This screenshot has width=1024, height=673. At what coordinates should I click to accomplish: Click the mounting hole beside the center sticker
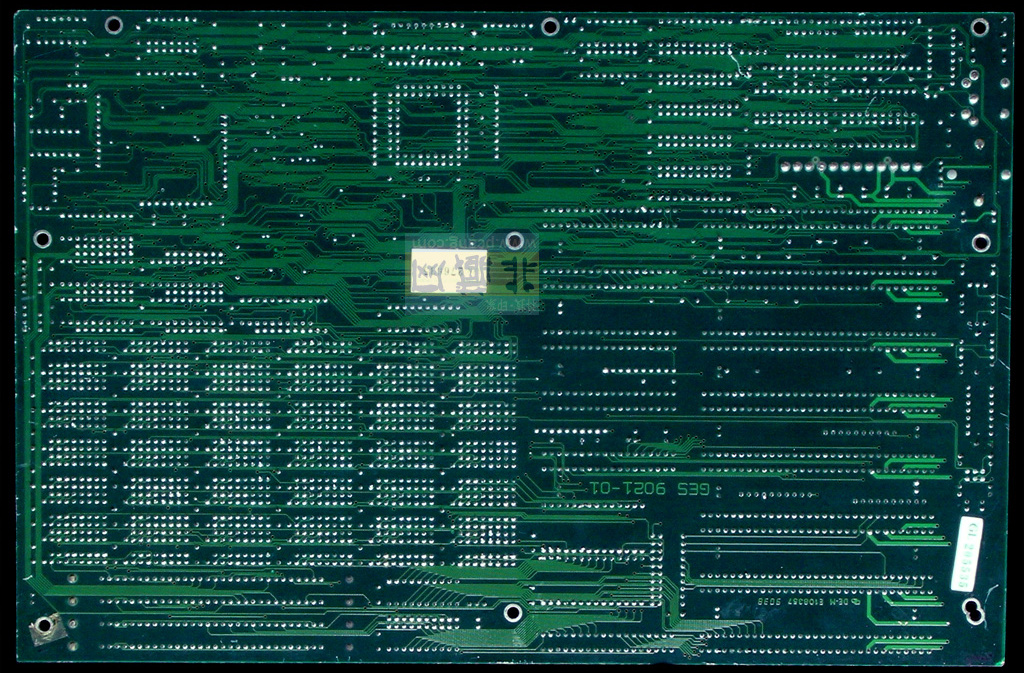tap(514, 241)
